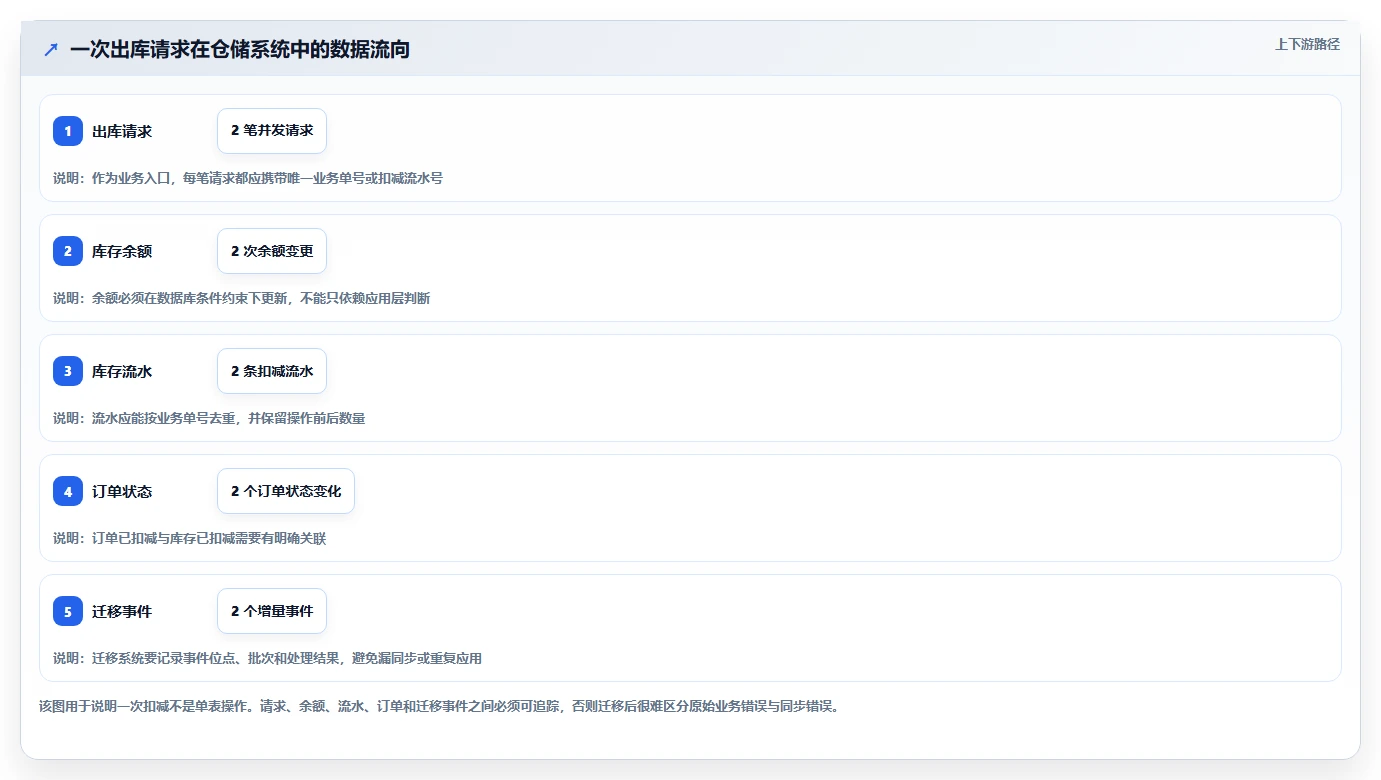Click the note about 数据库条件约束下更新
The width and height of the screenshot is (1381, 780).
(242, 298)
